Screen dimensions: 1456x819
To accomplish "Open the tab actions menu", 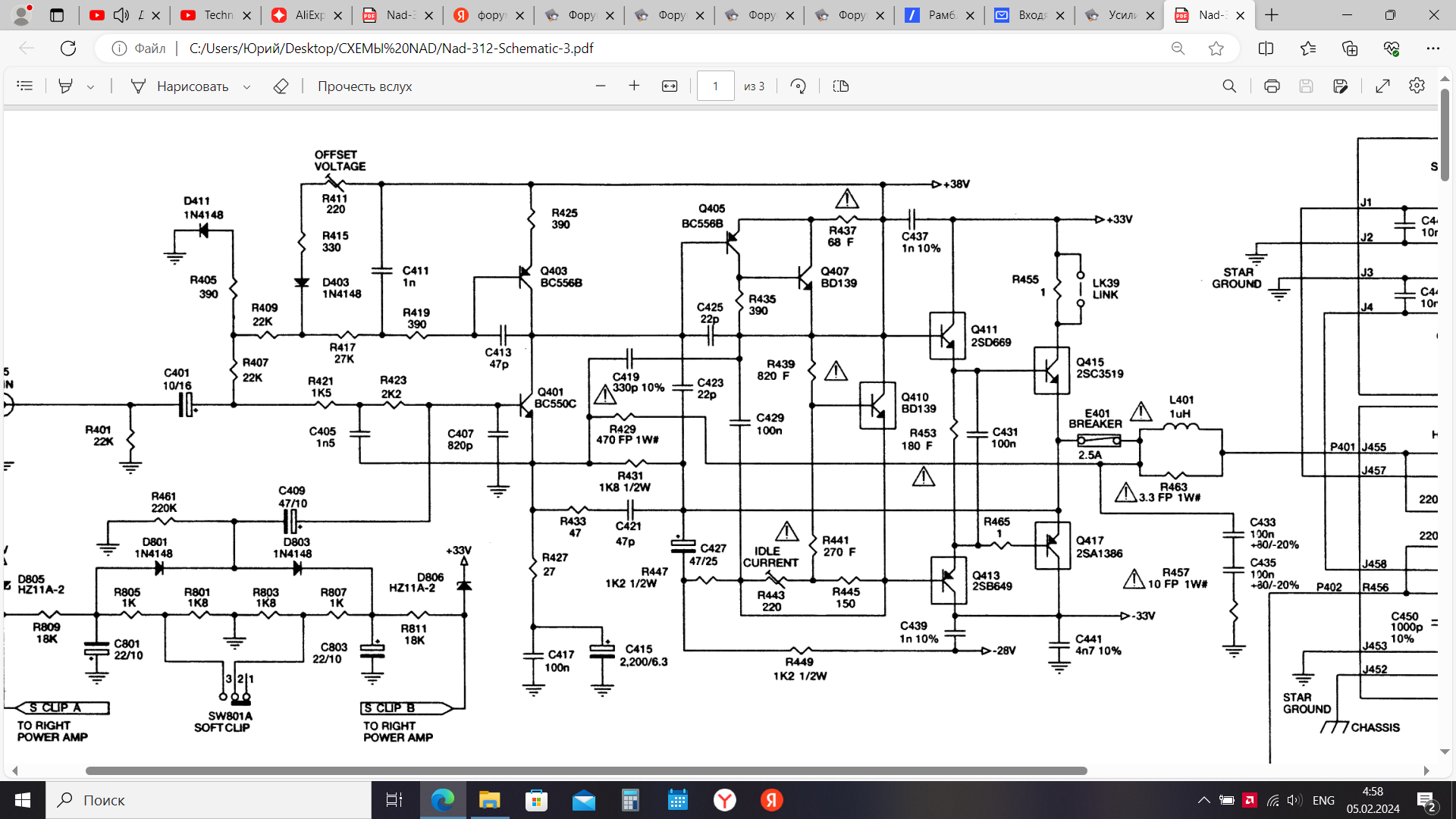I will tap(57, 15).
